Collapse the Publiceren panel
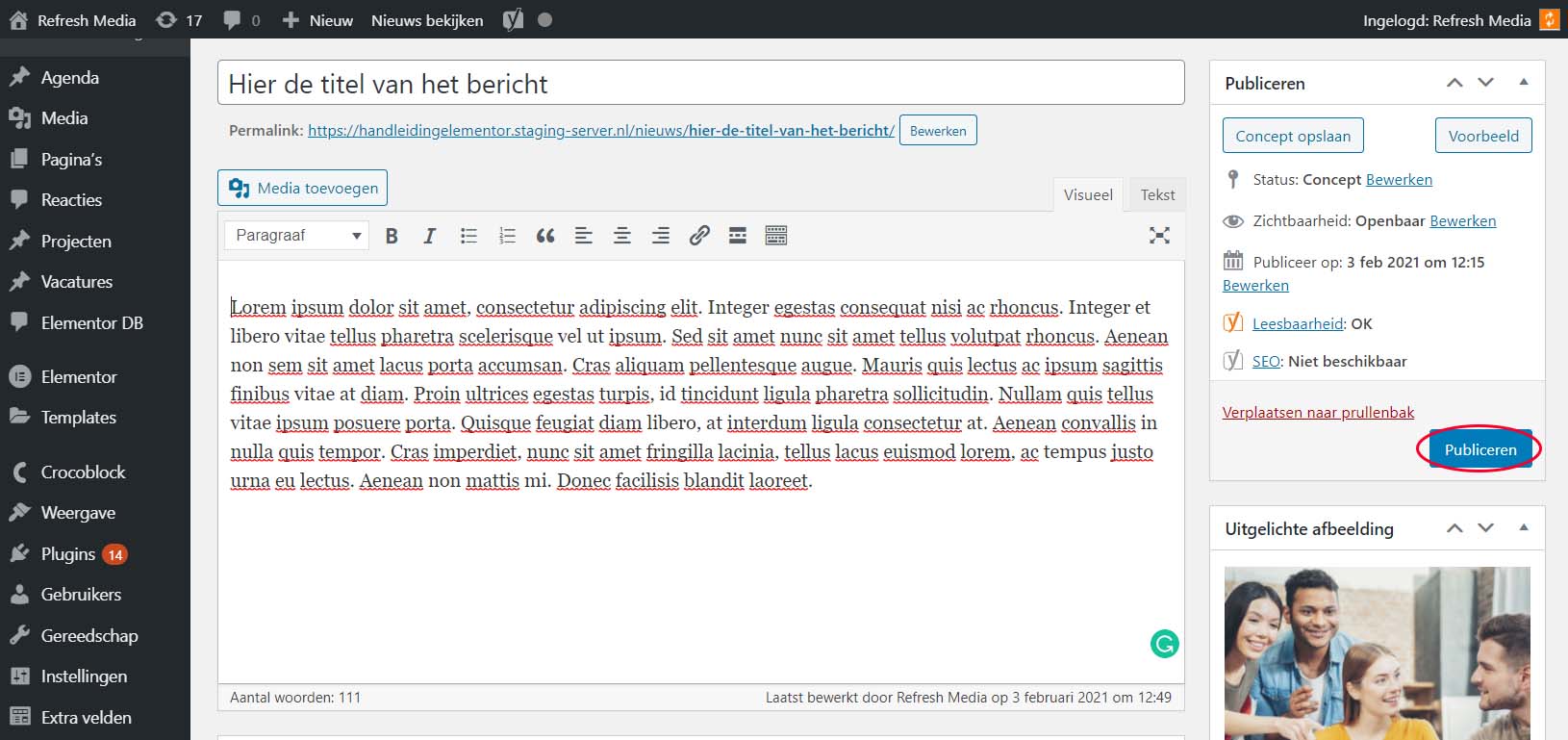Screen dimensions: 1568x740 point(1524,83)
